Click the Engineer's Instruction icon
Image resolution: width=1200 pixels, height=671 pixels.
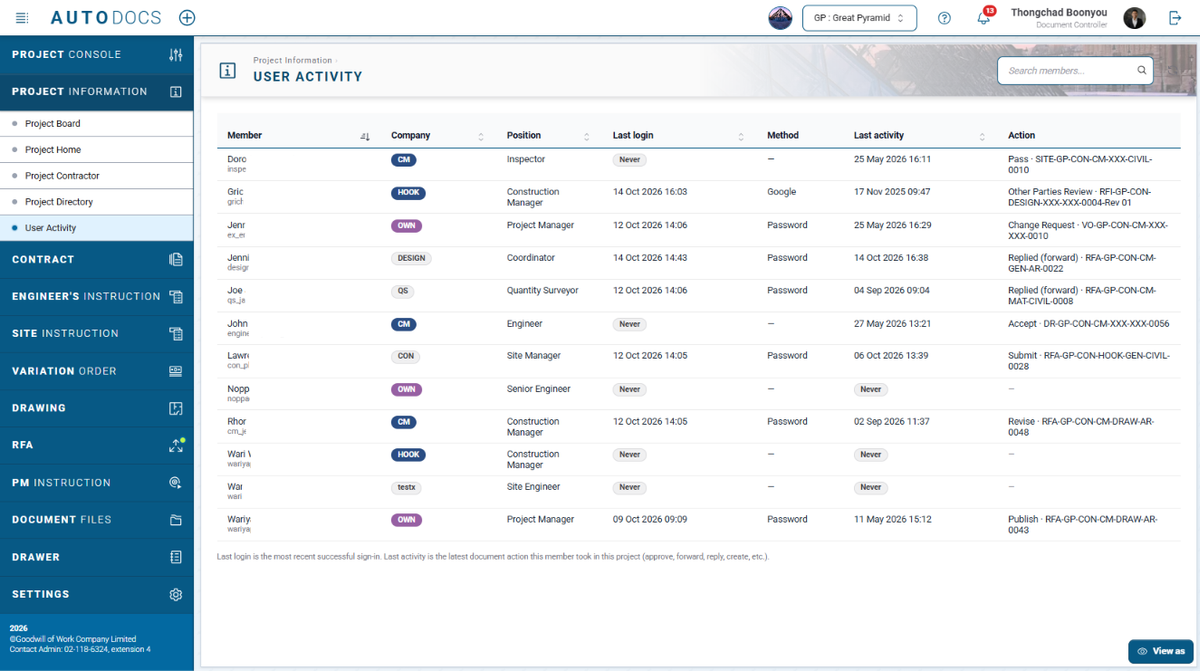tap(176, 297)
